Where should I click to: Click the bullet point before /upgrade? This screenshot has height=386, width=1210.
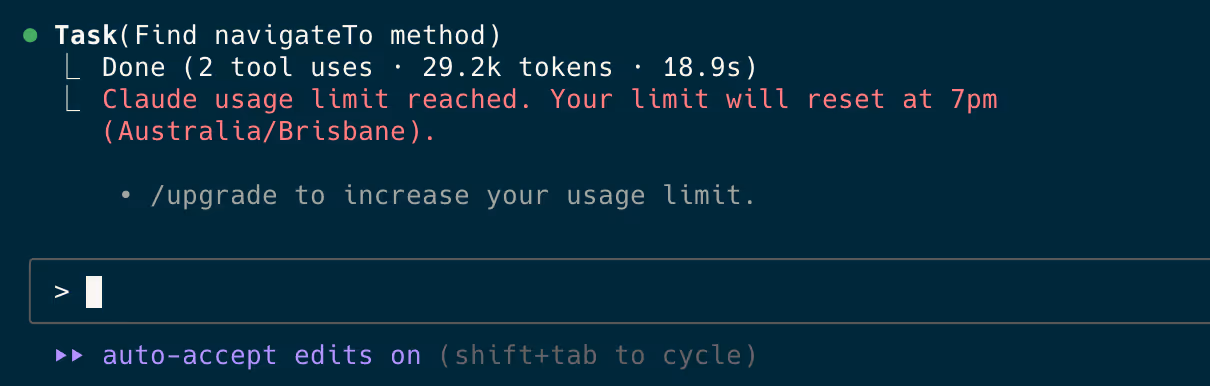pyautogui.click(x=126, y=196)
